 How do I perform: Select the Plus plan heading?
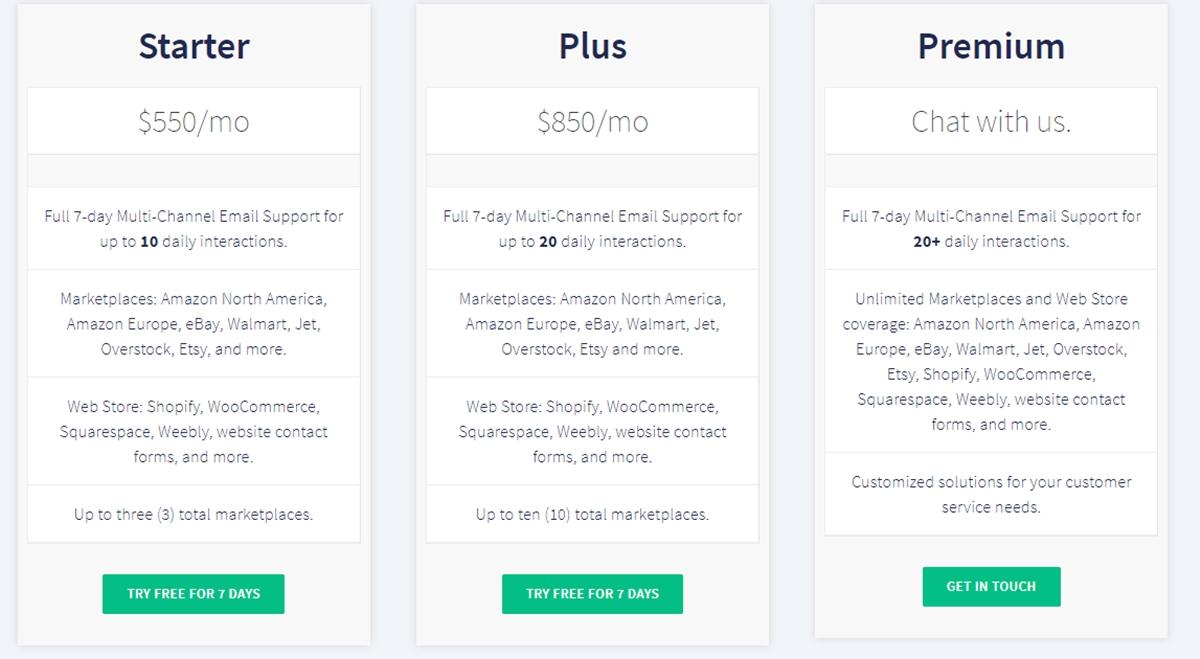593,46
